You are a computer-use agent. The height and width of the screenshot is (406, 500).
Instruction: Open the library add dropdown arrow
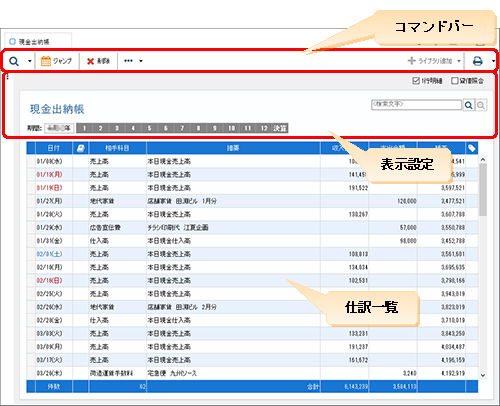459,61
